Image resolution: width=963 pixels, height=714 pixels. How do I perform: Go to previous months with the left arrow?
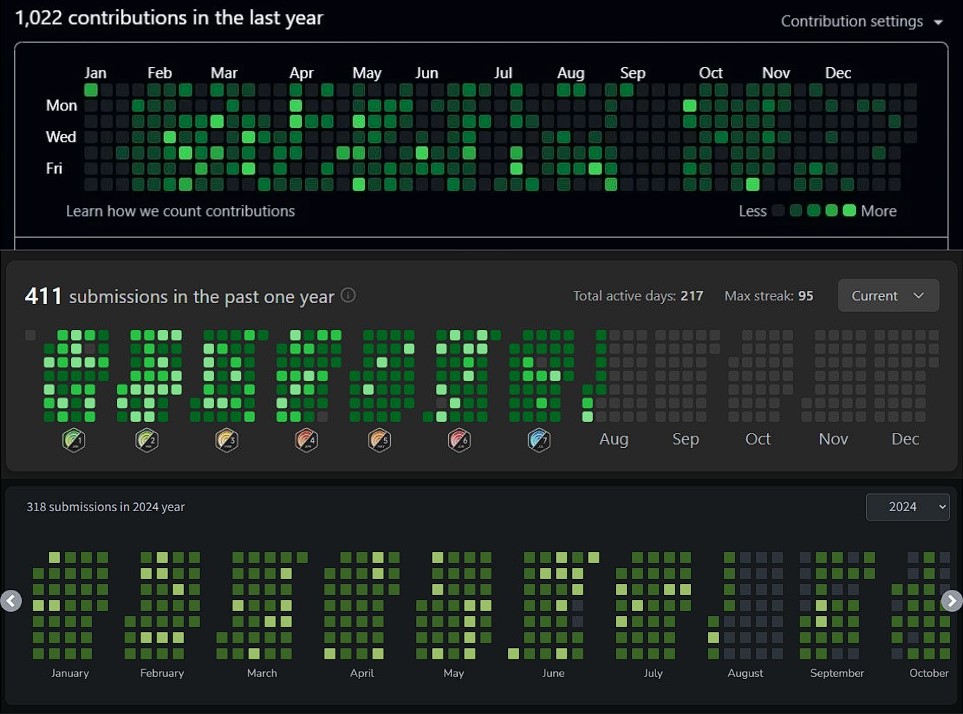coord(11,600)
